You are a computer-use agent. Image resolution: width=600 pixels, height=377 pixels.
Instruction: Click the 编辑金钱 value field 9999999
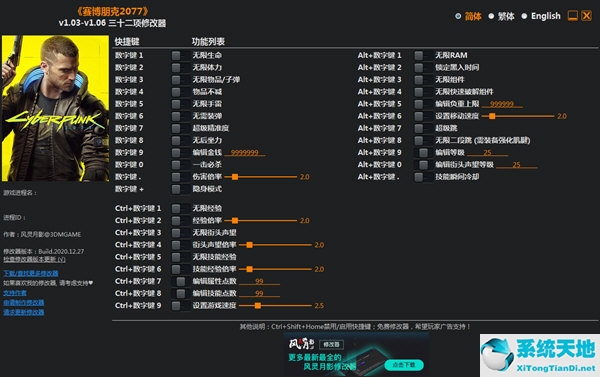pos(245,153)
